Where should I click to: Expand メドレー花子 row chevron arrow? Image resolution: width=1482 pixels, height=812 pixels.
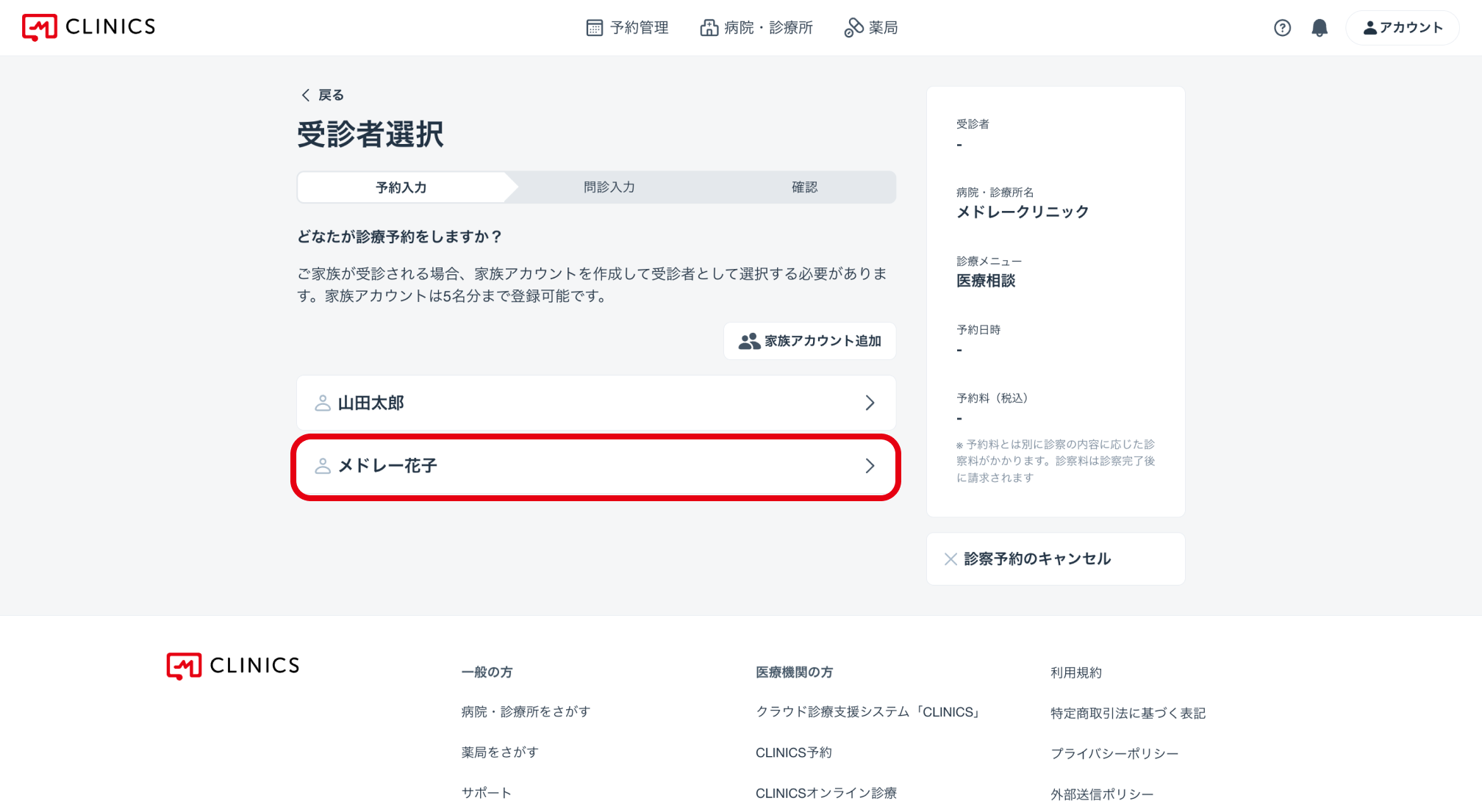coord(870,466)
